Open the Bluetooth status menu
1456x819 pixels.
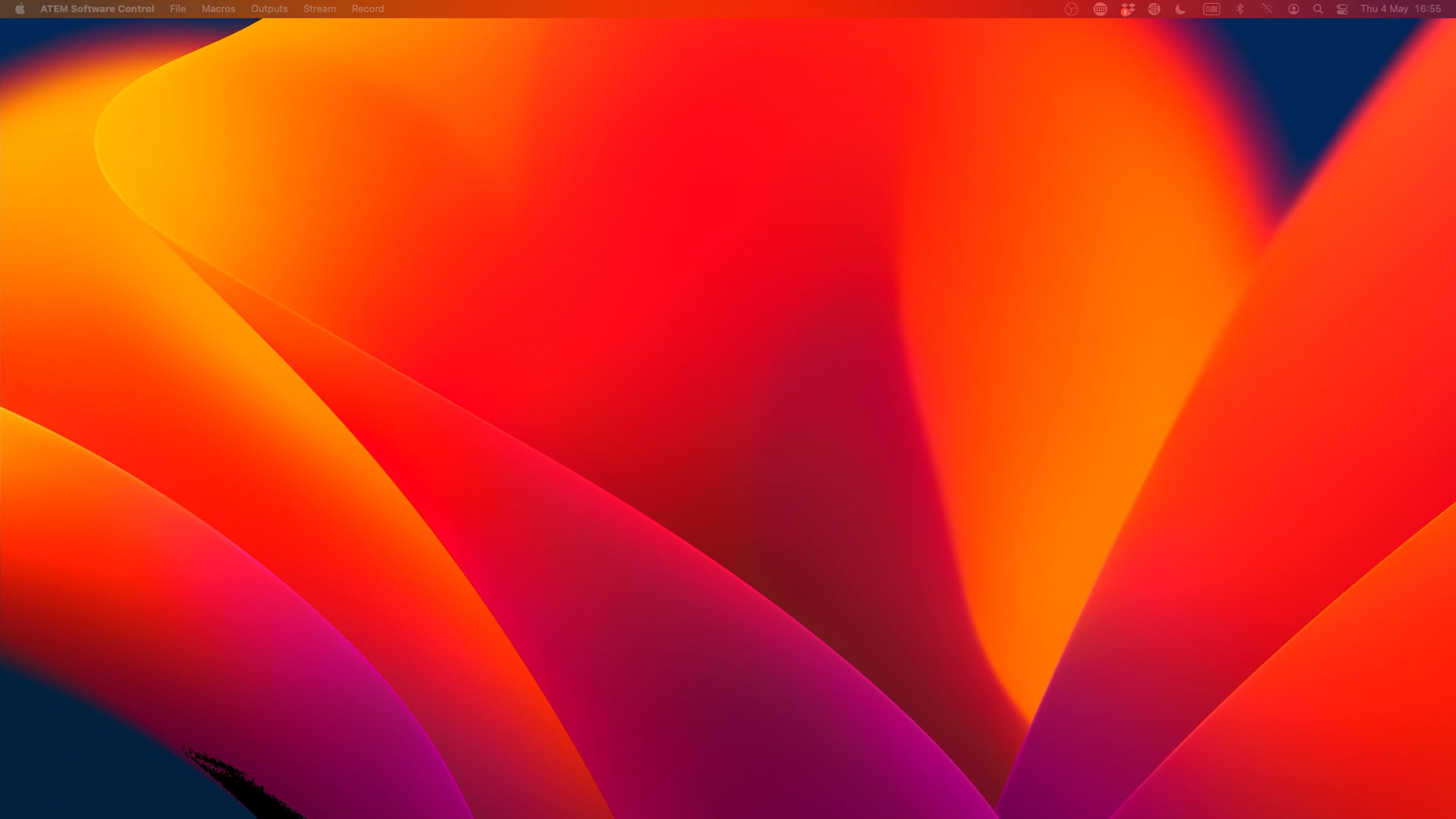pos(1240,9)
